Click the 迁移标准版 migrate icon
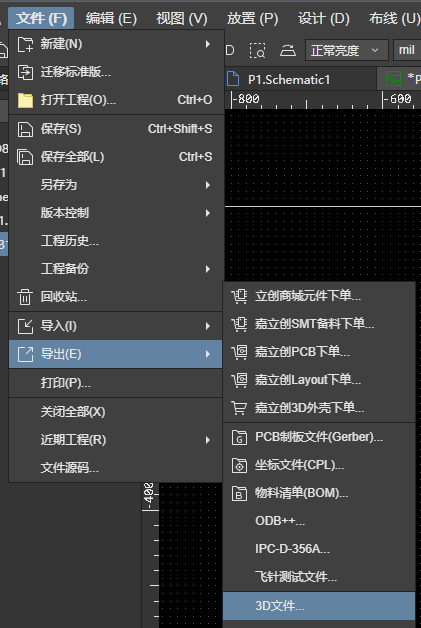 click(25, 72)
